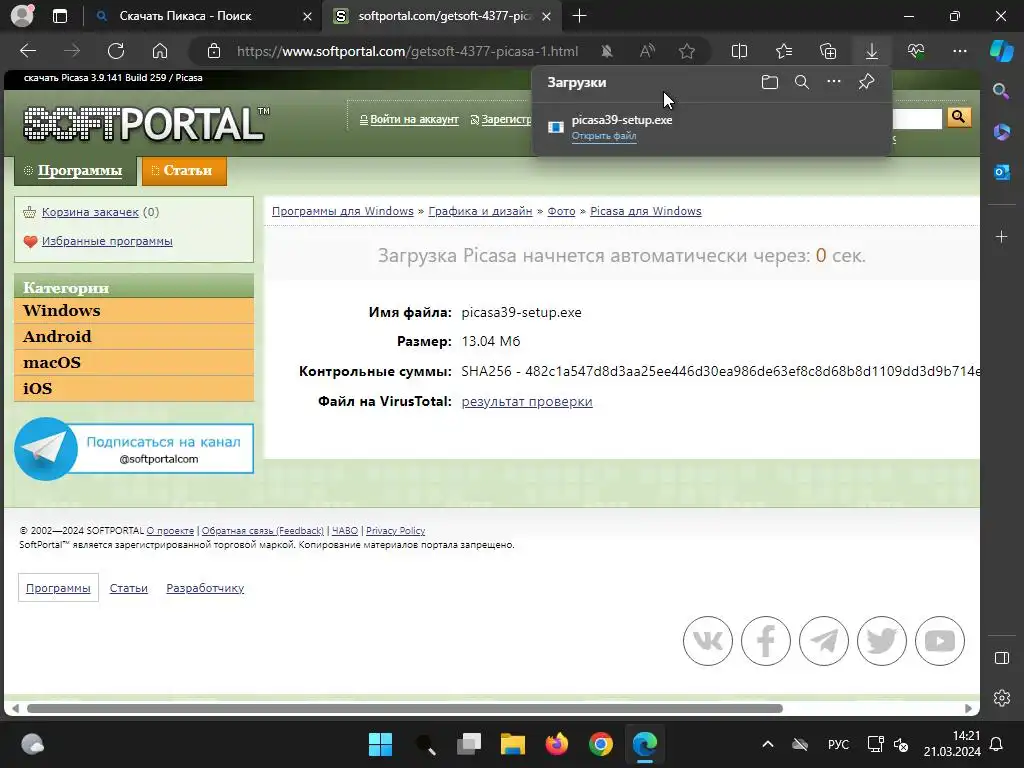1024x768 pixels.
Task: Go to the browser Home page
Action: pos(160,51)
